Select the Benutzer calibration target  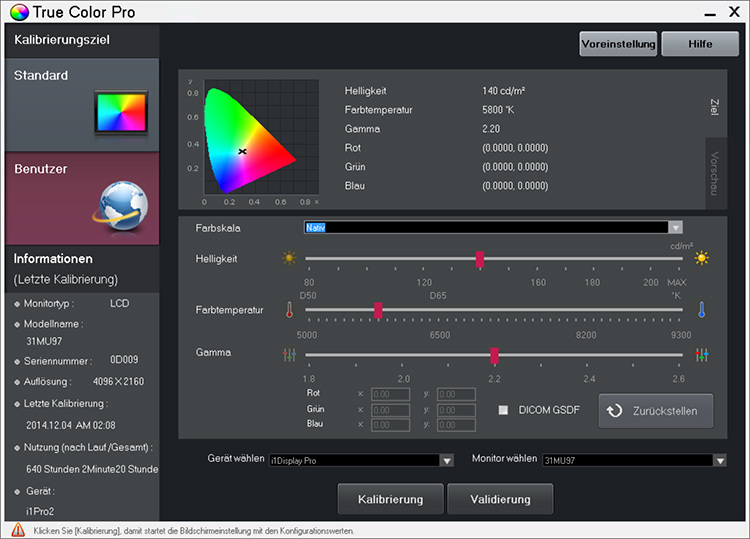click(80, 197)
